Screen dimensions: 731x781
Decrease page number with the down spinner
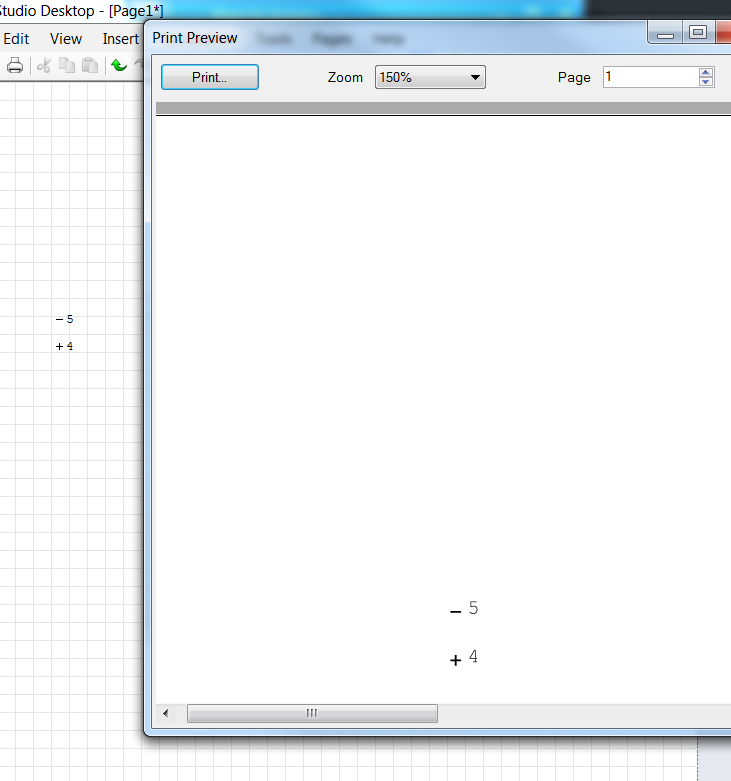click(706, 82)
